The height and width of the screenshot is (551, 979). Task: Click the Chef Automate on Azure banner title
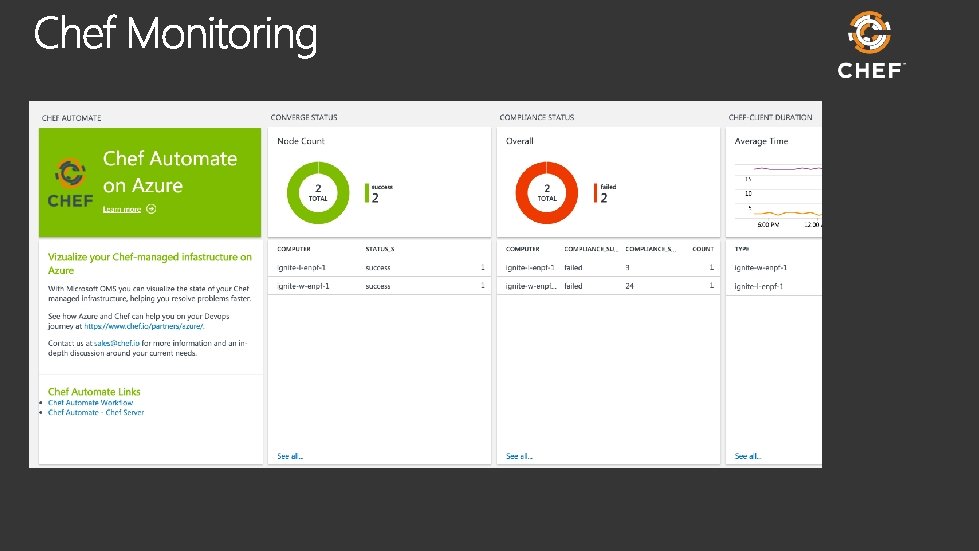click(170, 172)
